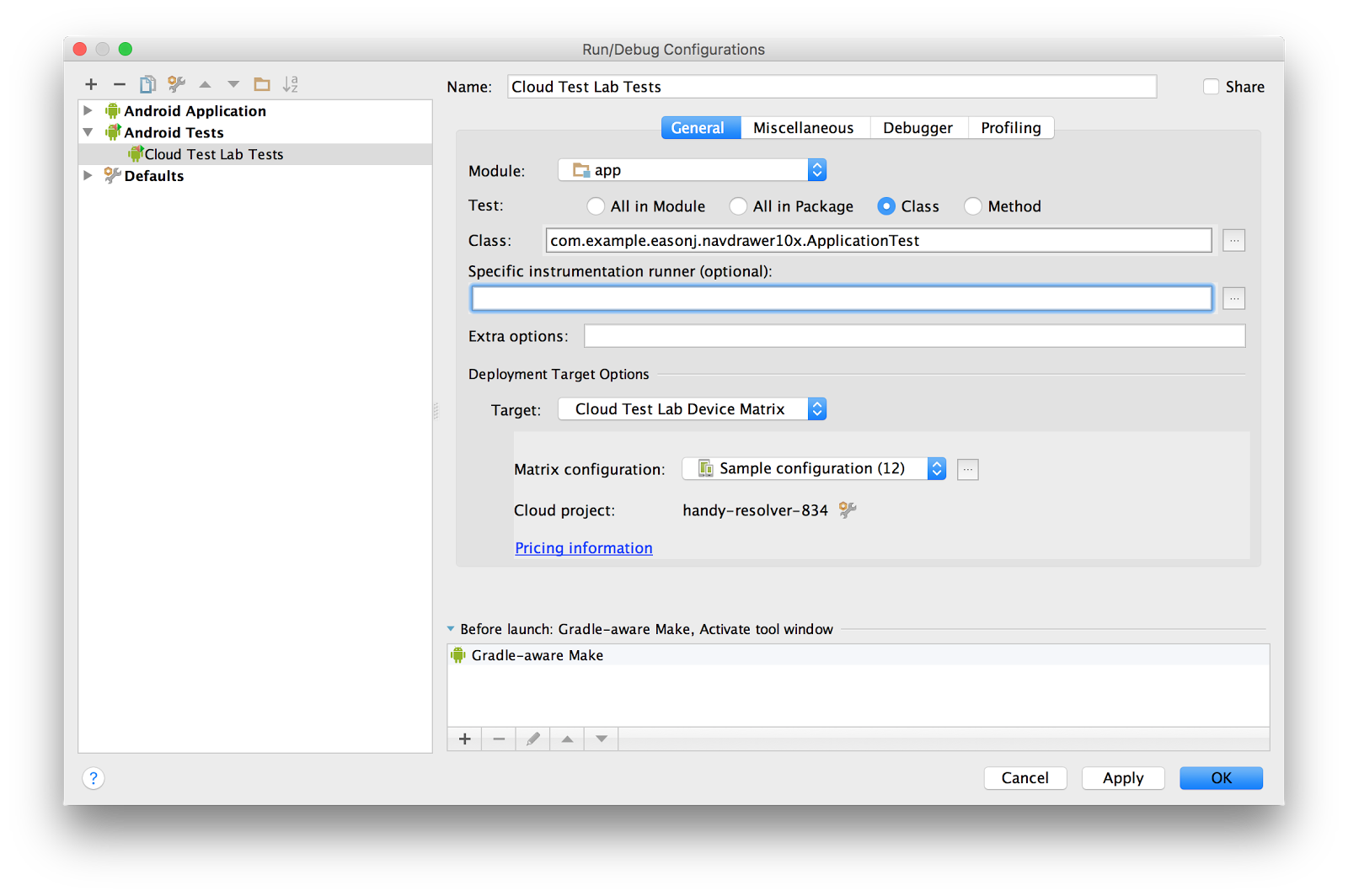Add a new run configuration
The width and height of the screenshot is (1348, 896).
point(91,84)
